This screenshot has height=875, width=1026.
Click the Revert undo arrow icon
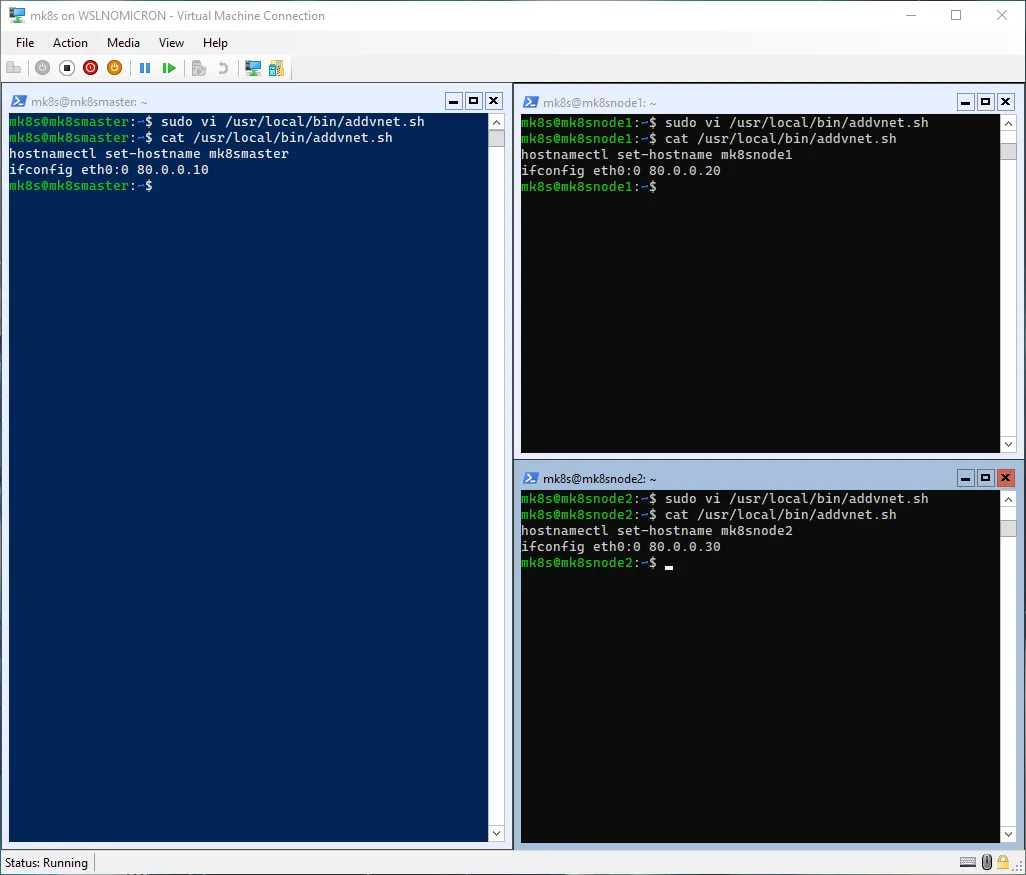(223, 68)
